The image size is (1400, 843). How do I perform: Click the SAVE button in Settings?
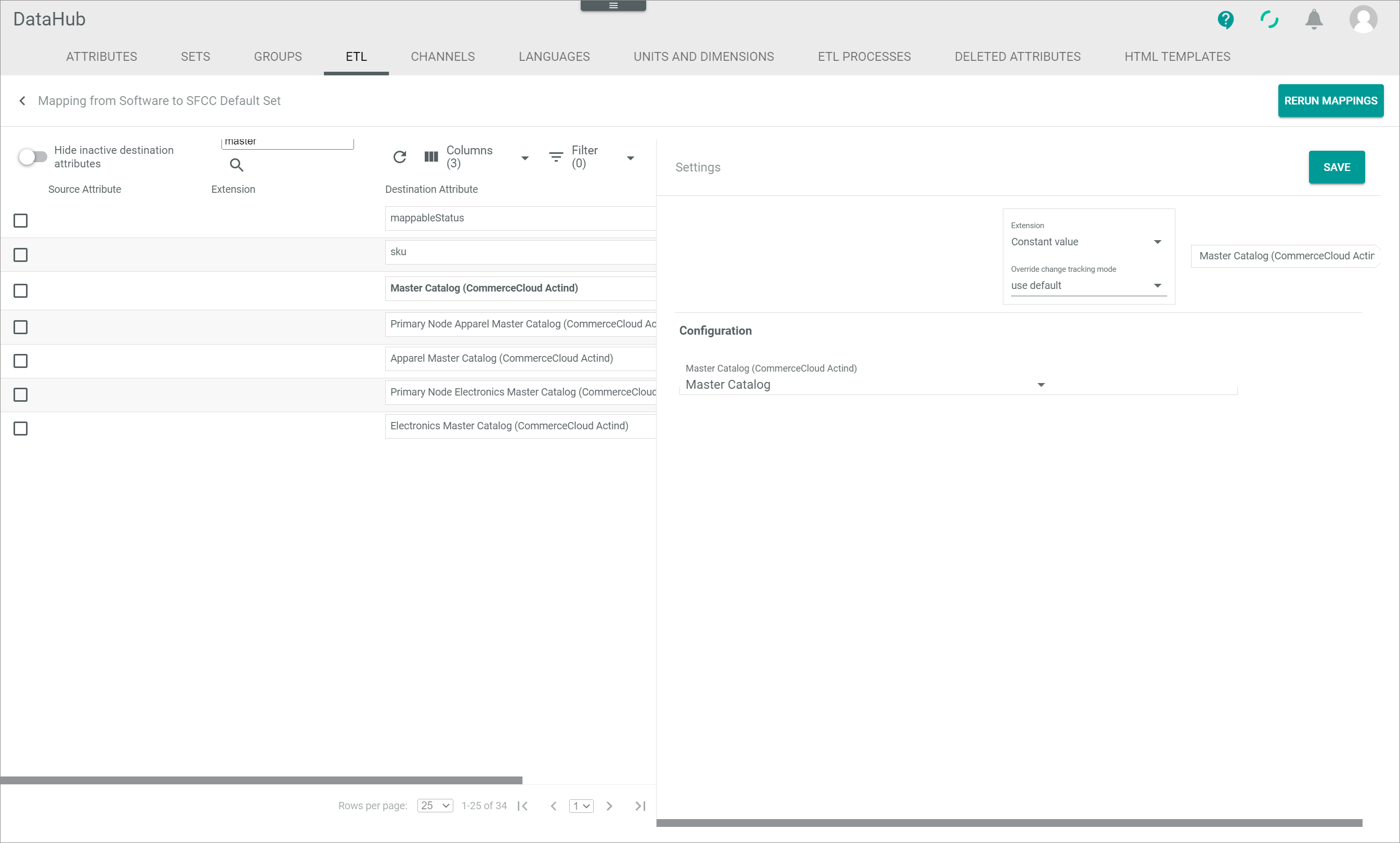(x=1337, y=167)
